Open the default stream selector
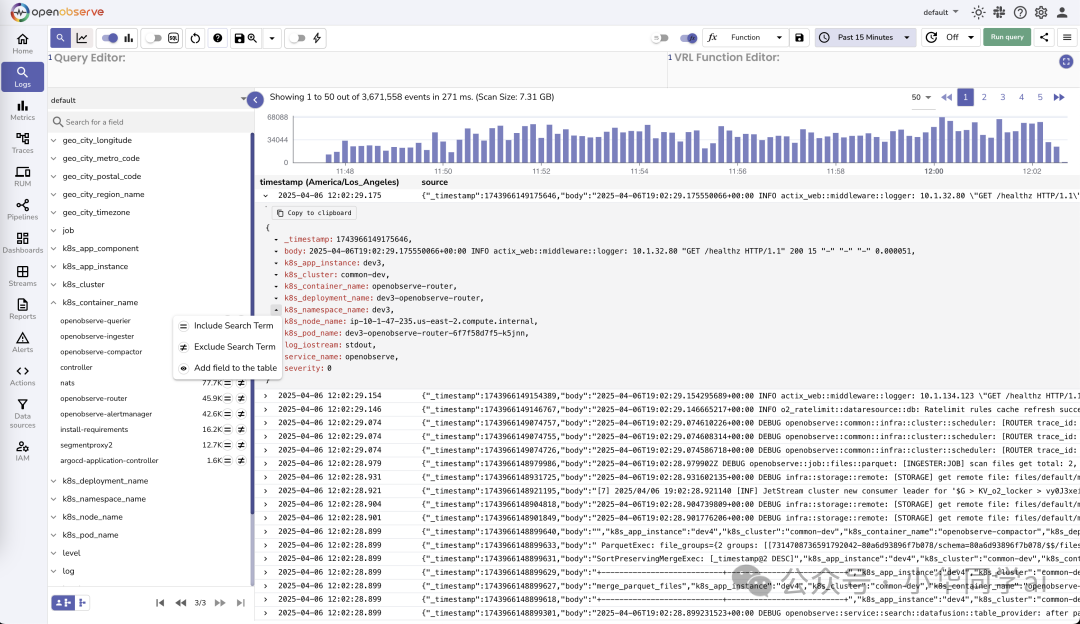The image size is (1080, 624). (148, 100)
